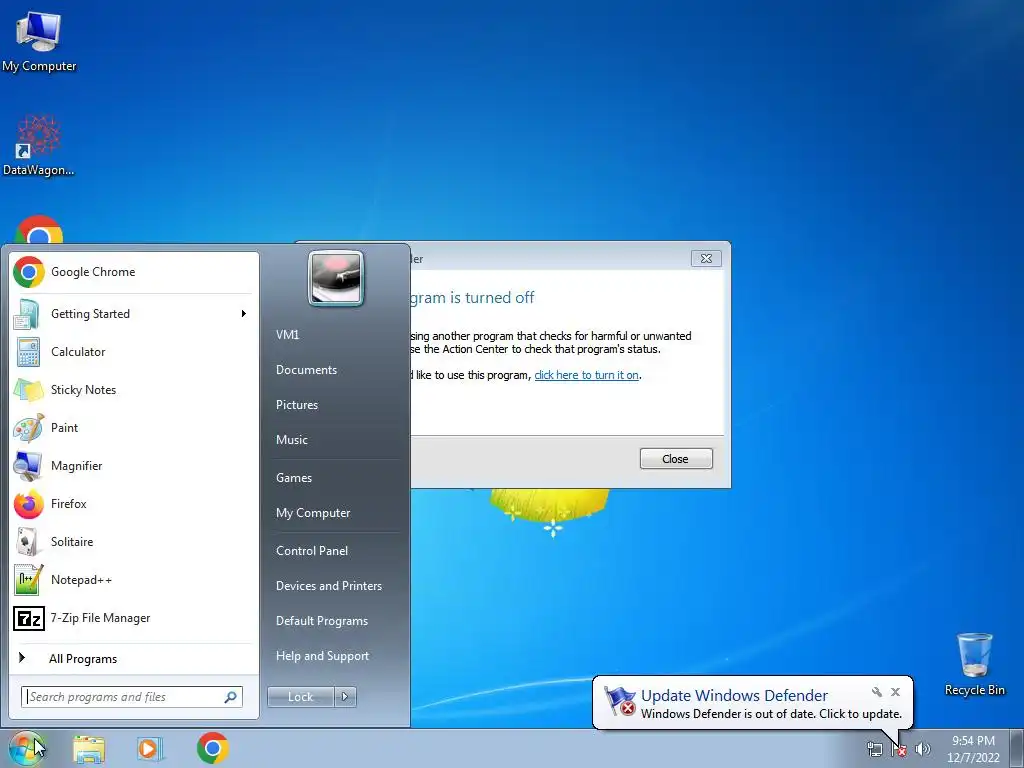1024x768 pixels.
Task: Open Sticky Notes
Action: (135, 390)
